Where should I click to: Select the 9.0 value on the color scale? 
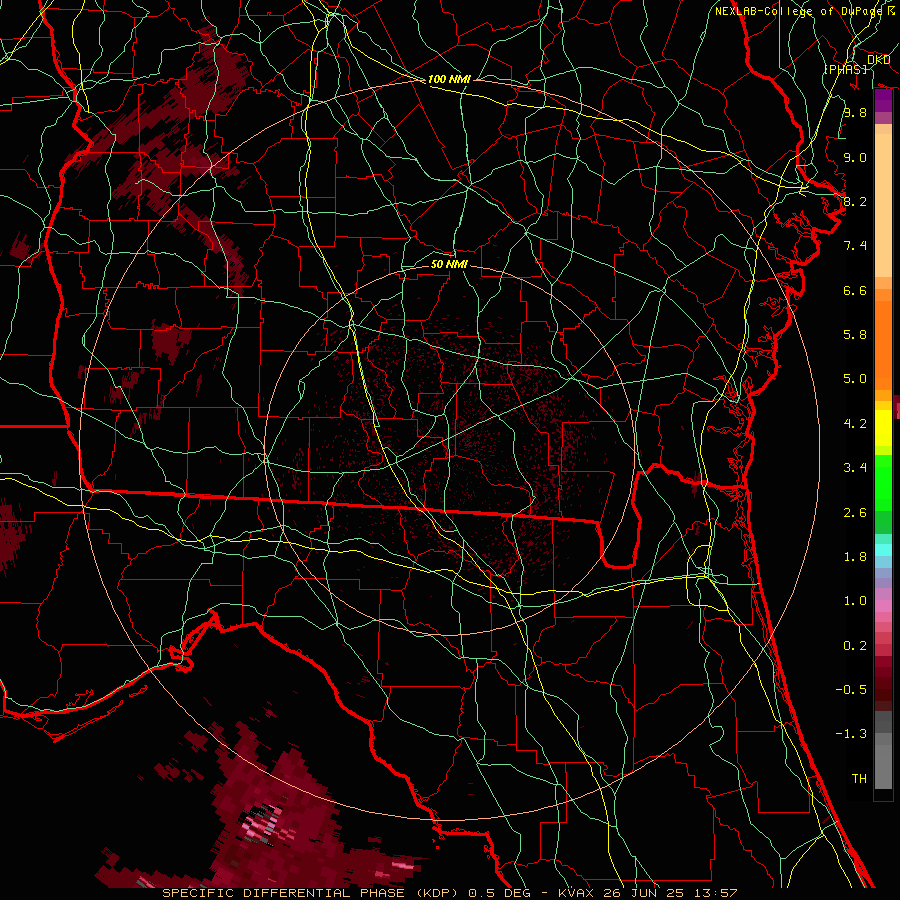click(x=855, y=157)
